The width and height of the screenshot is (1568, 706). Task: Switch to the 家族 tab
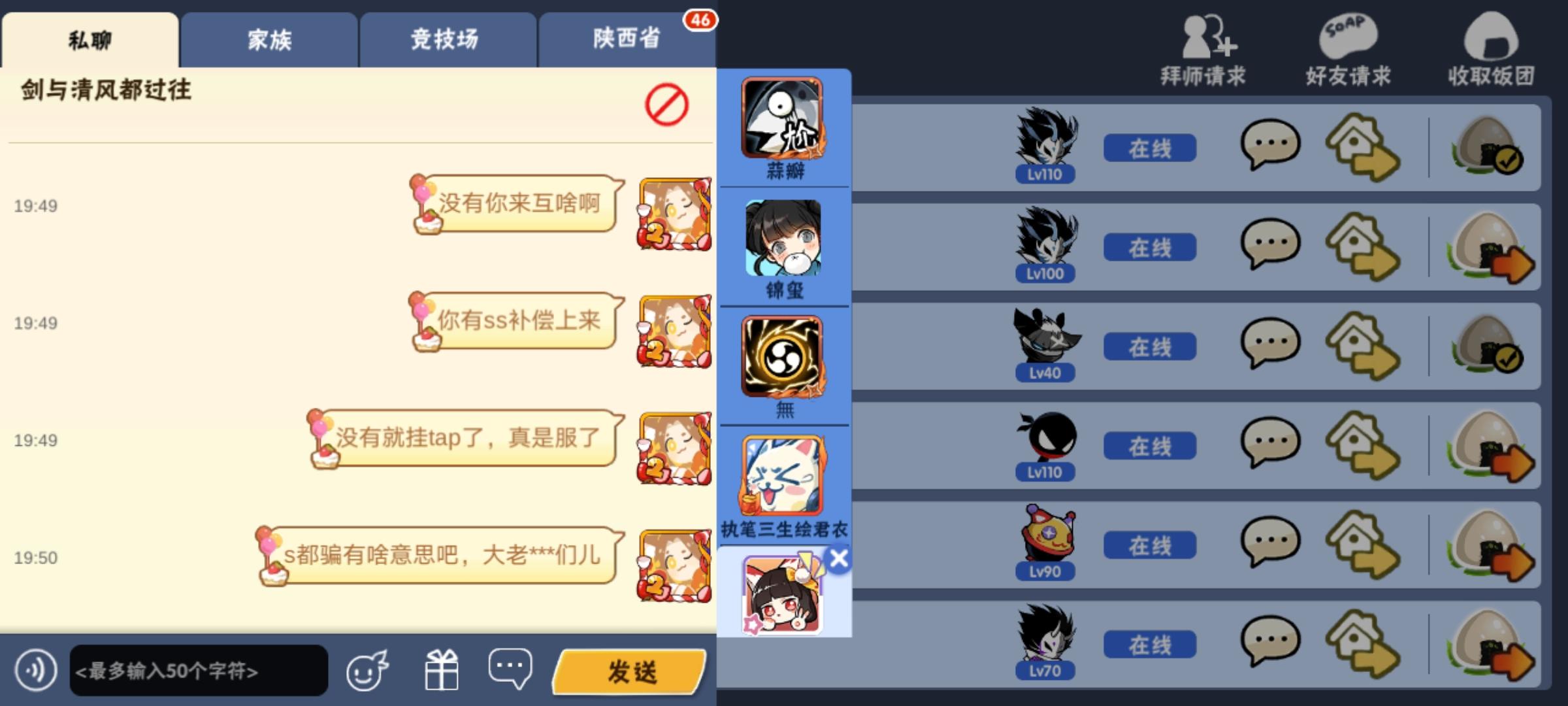pos(269,39)
